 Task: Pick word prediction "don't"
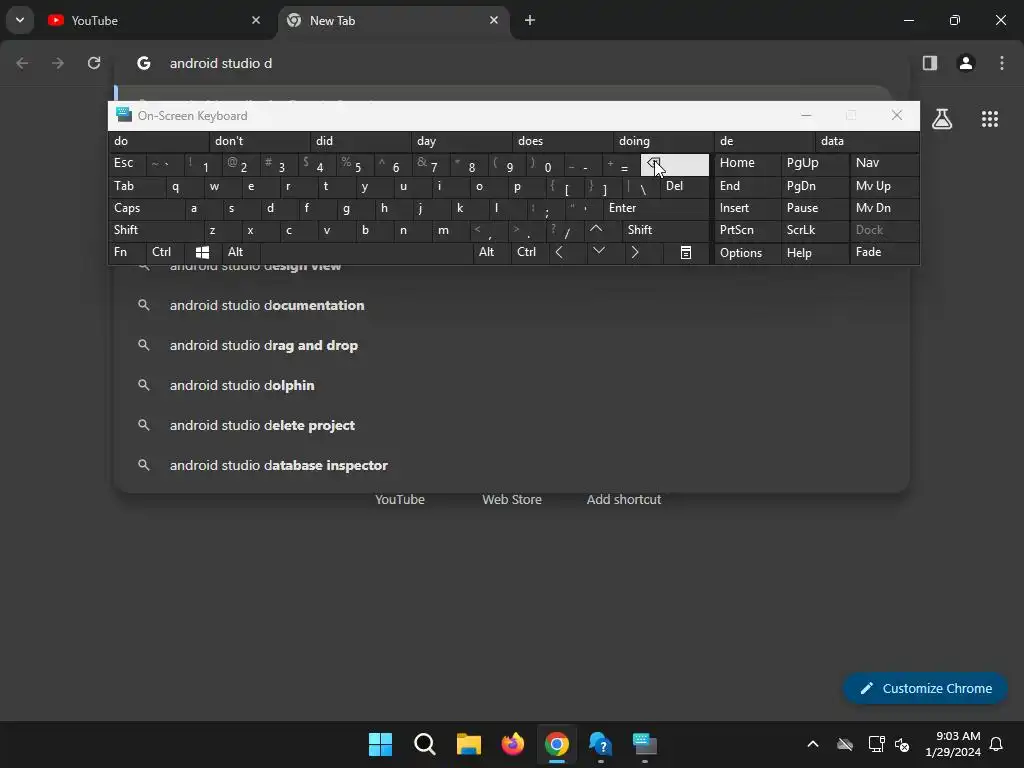click(259, 141)
